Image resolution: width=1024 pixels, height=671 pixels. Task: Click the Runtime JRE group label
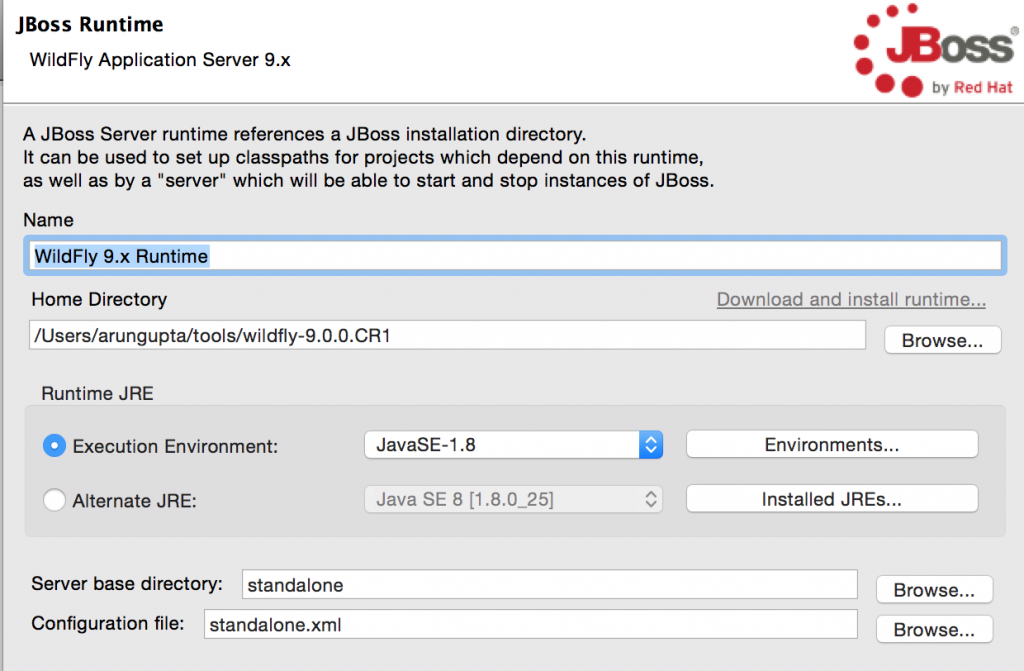[97, 393]
